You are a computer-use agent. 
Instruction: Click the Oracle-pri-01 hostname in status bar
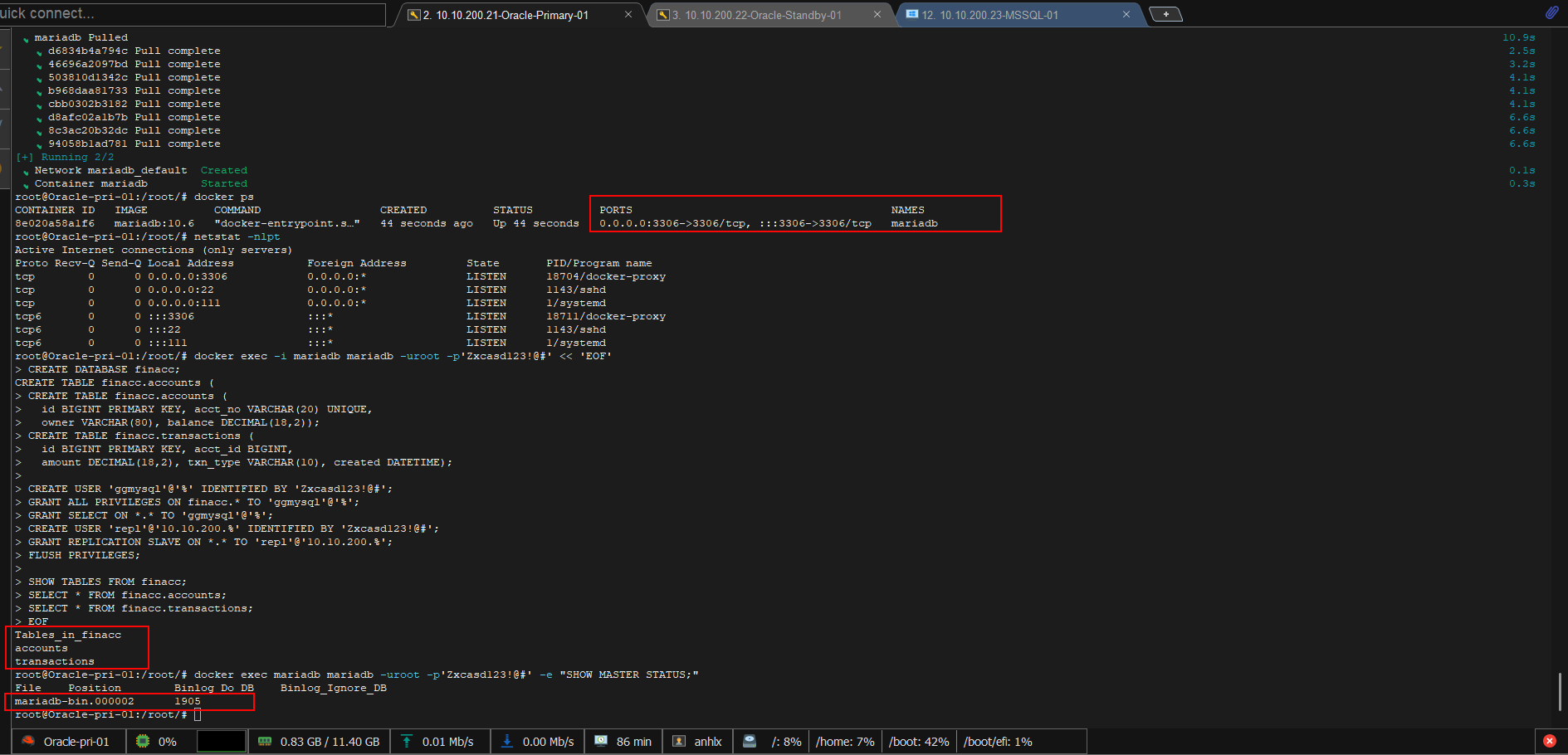[76, 742]
